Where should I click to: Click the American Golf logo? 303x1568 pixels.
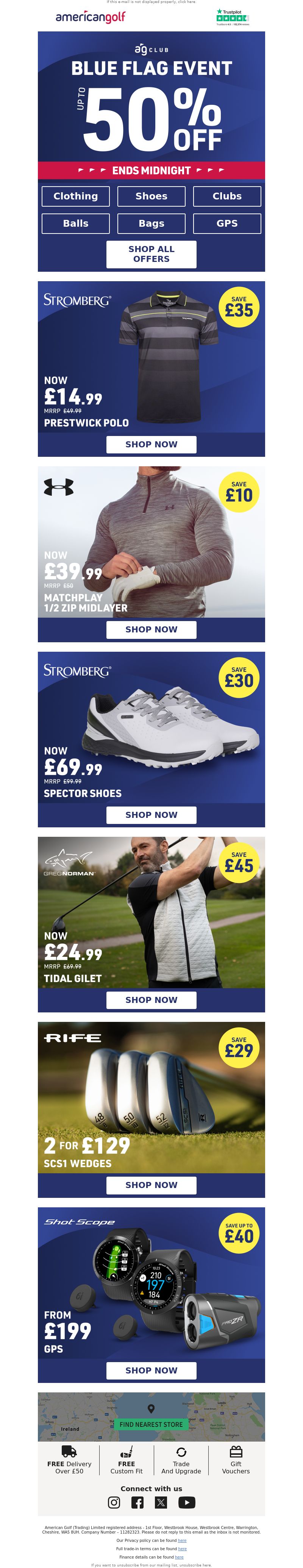pos(90,17)
